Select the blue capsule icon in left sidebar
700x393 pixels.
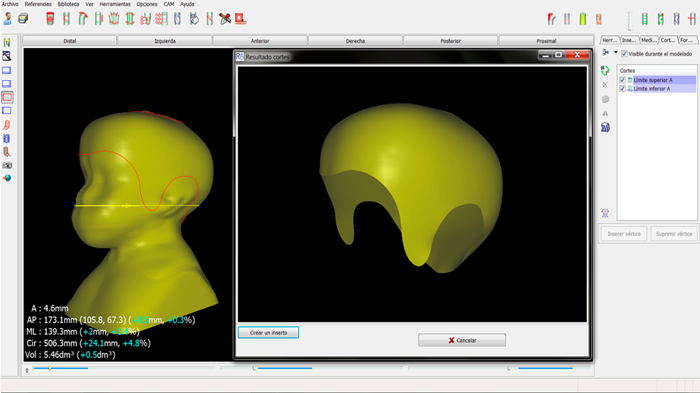tap(7, 138)
